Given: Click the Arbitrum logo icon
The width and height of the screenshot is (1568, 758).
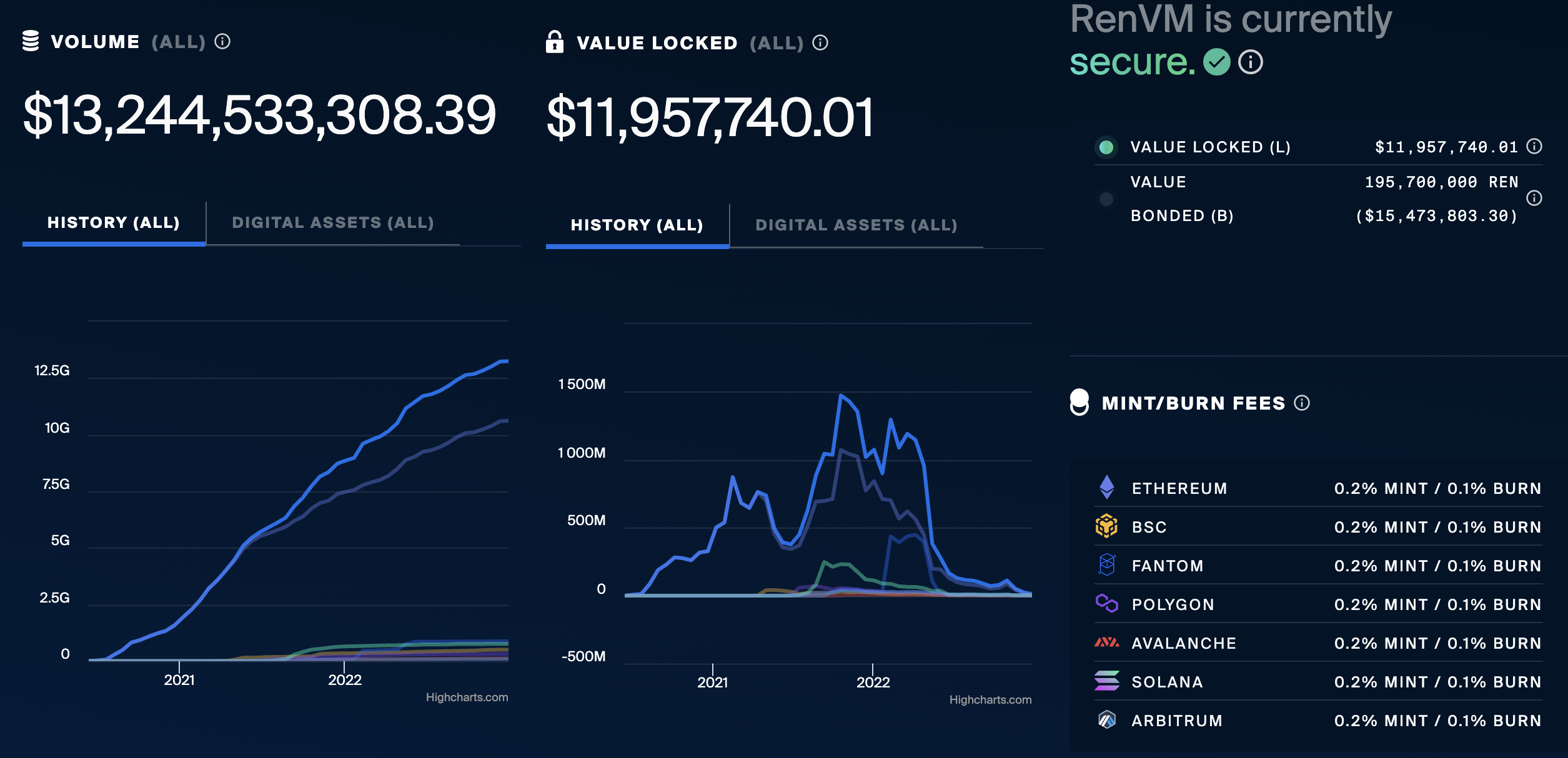Looking at the screenshot, I should tap(1107, 720).
